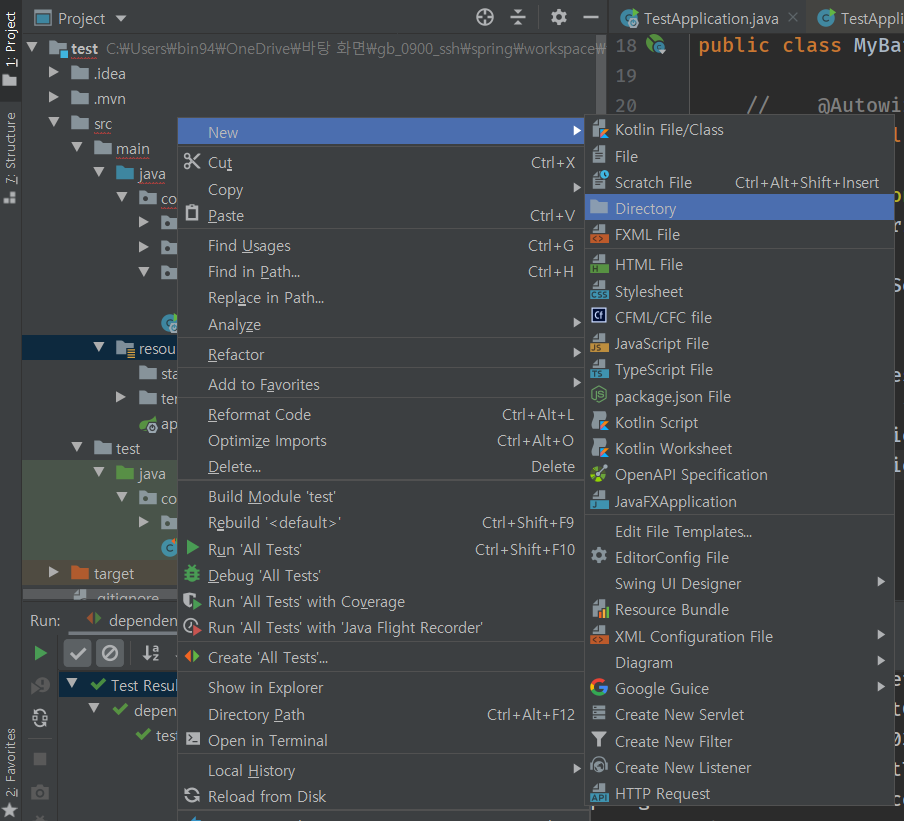The image size is (904, 821).
Task: Choose FXML File entry
Action: click(x=739, y=235)
